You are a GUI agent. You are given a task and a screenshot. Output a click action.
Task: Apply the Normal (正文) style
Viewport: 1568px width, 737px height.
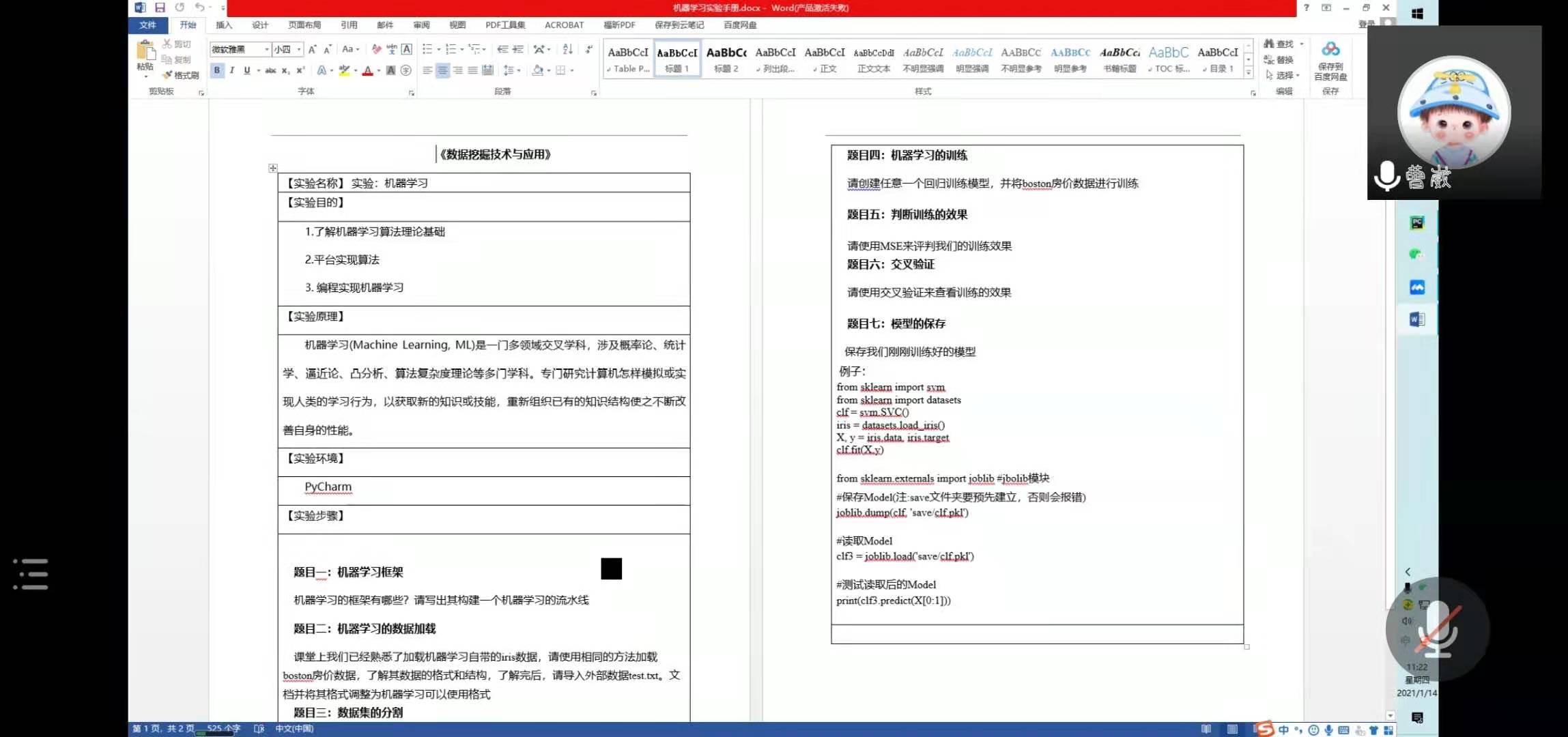tap(825, 59)
